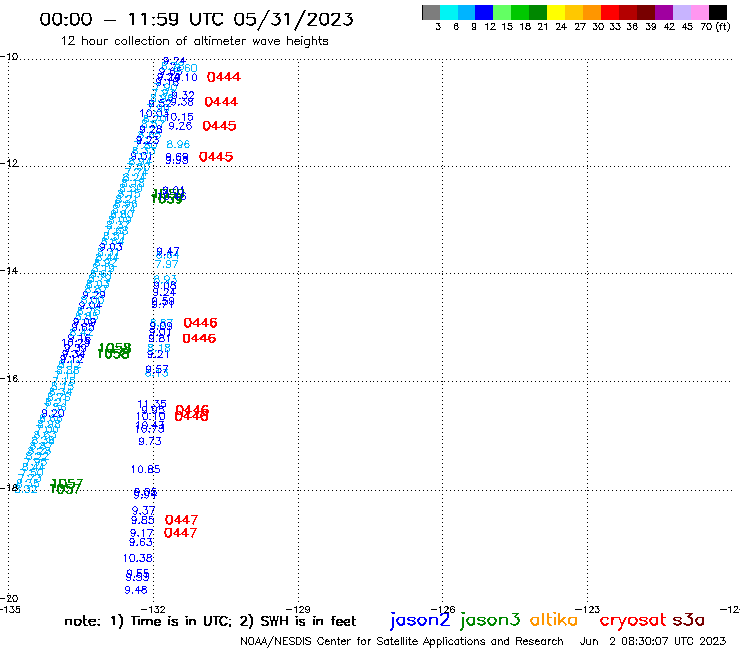Image resolution: width=740 pixels, height=650 pixels.
Task: Select the dark blue legend swatch near 12
Action: point(484,12)
